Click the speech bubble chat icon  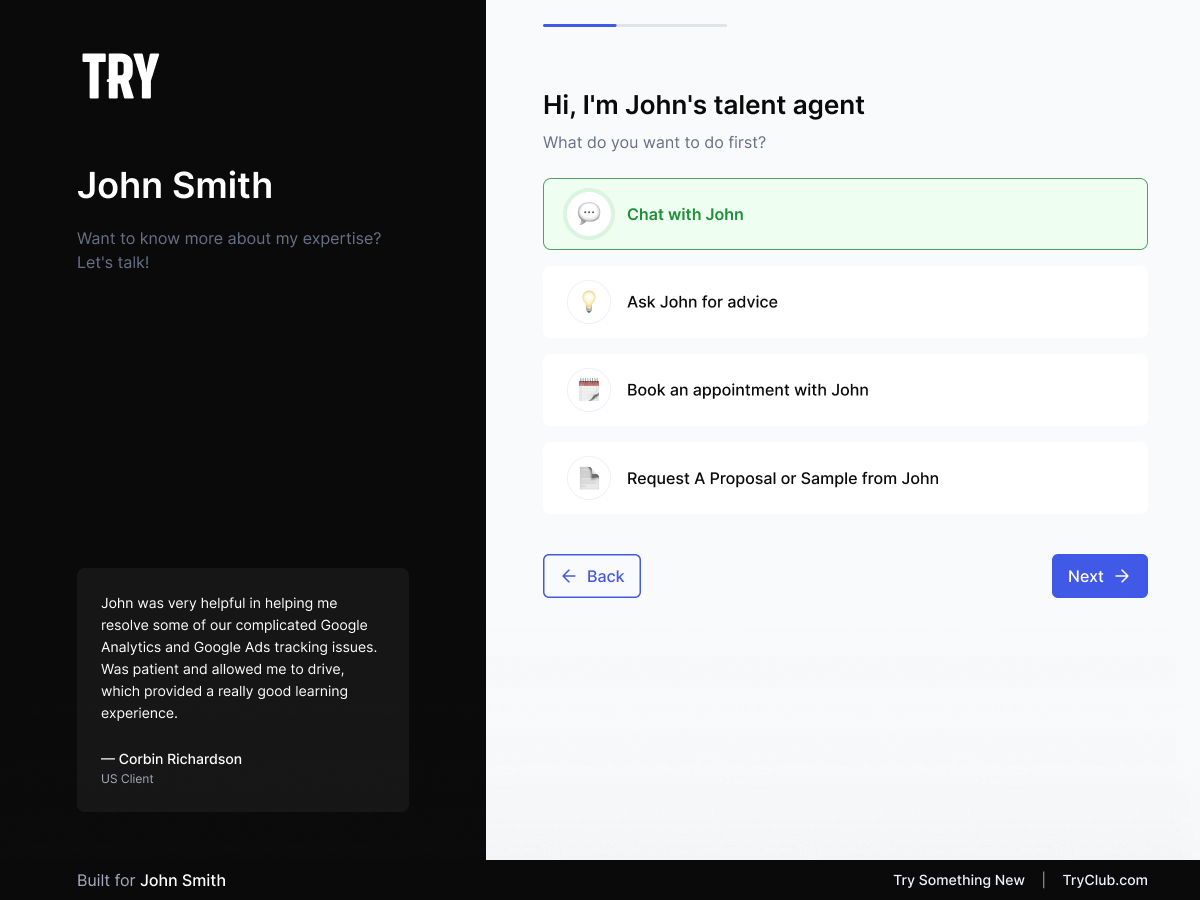coord(589,214)
